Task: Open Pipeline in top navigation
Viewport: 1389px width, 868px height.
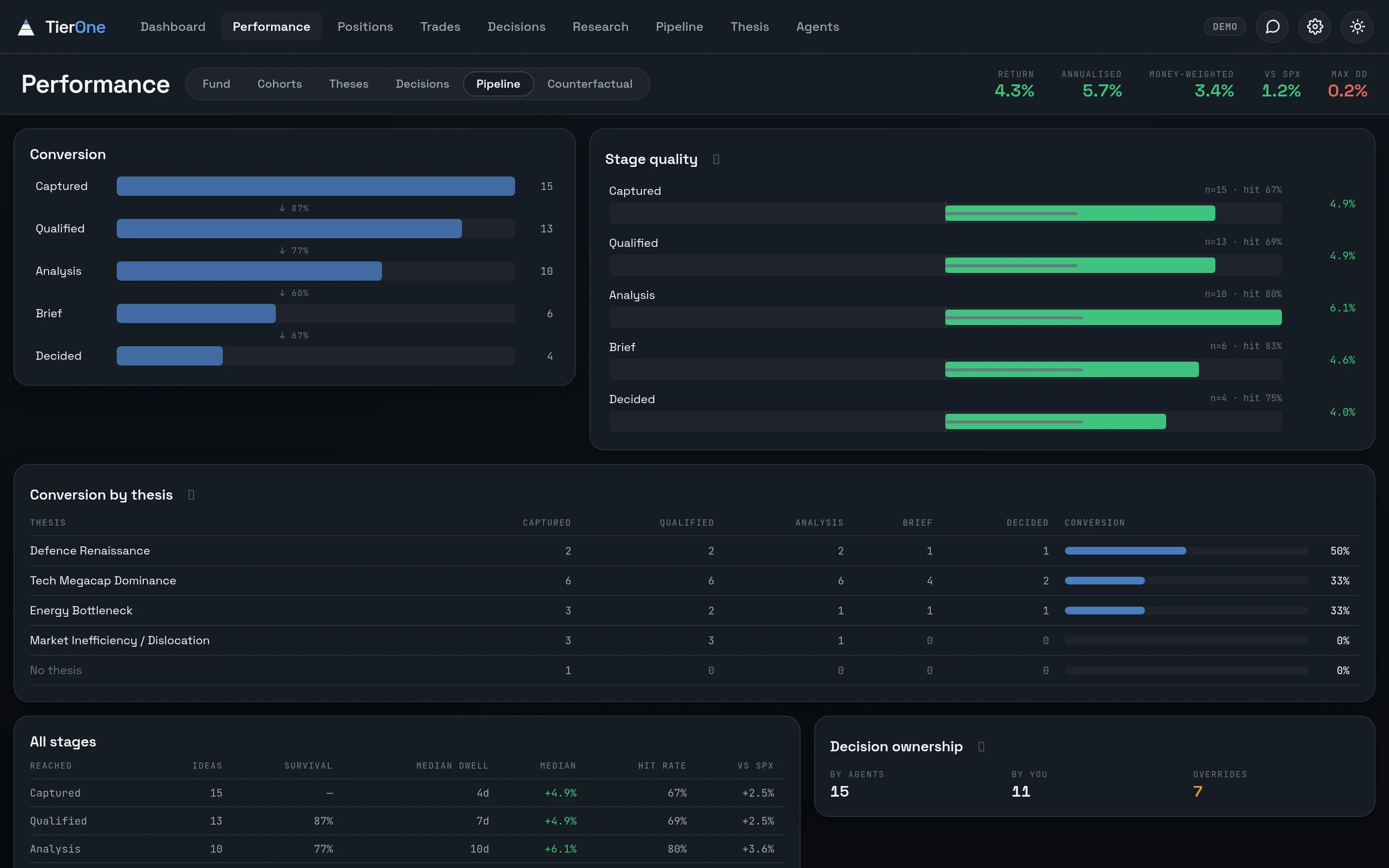Action: [x=679, y=27]
